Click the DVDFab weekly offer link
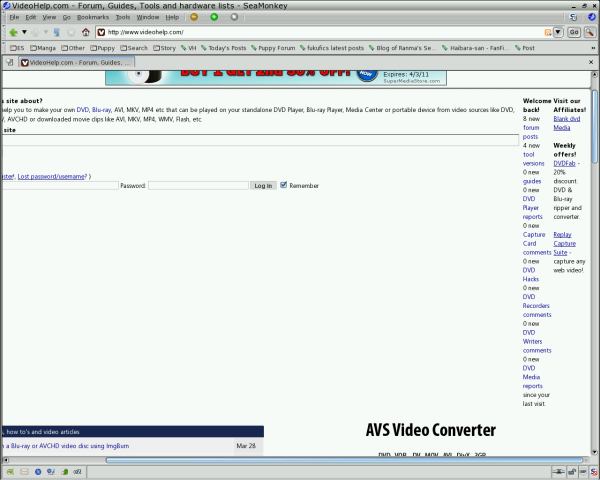 (x=564, y=163)
